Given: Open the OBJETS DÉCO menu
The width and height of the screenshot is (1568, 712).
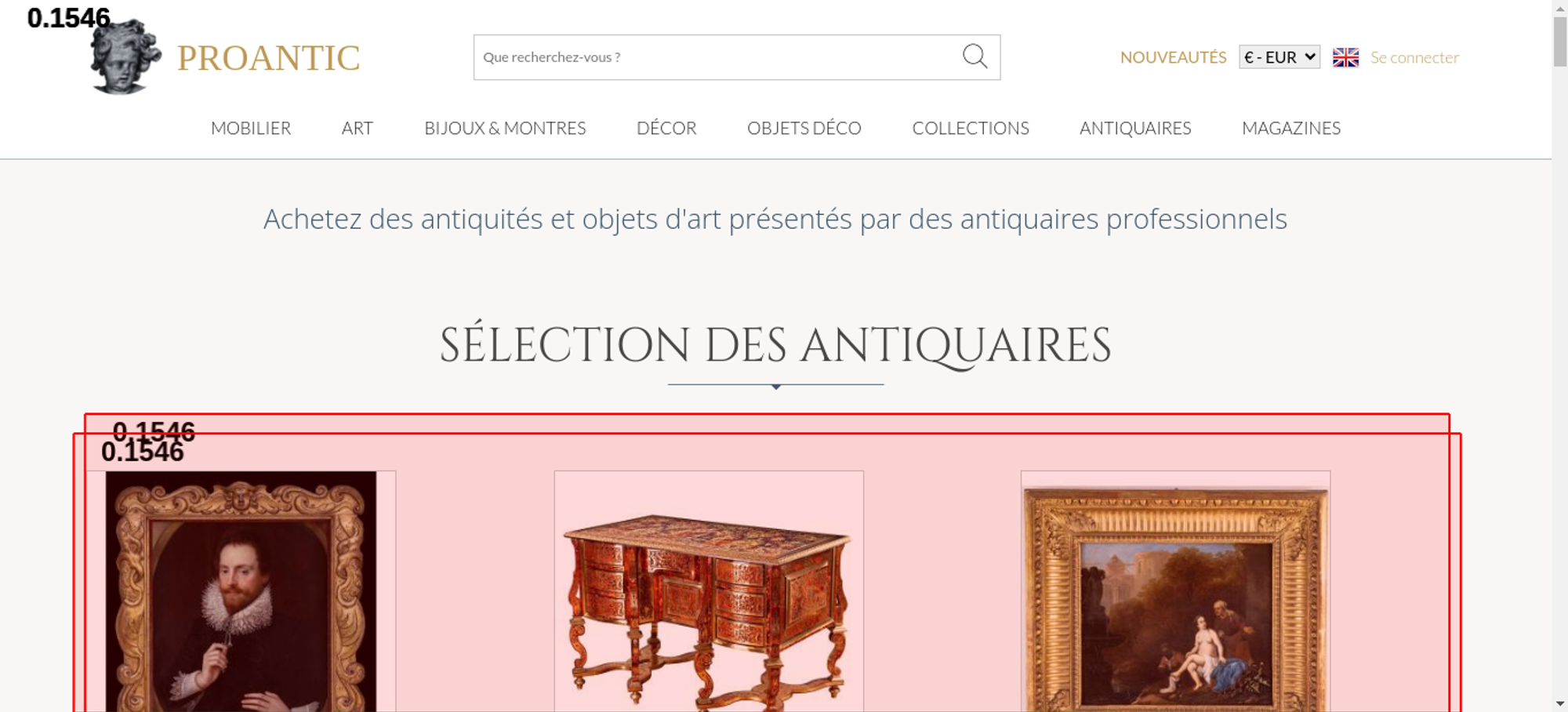Looking at the screenshot, I should (804, 128).
